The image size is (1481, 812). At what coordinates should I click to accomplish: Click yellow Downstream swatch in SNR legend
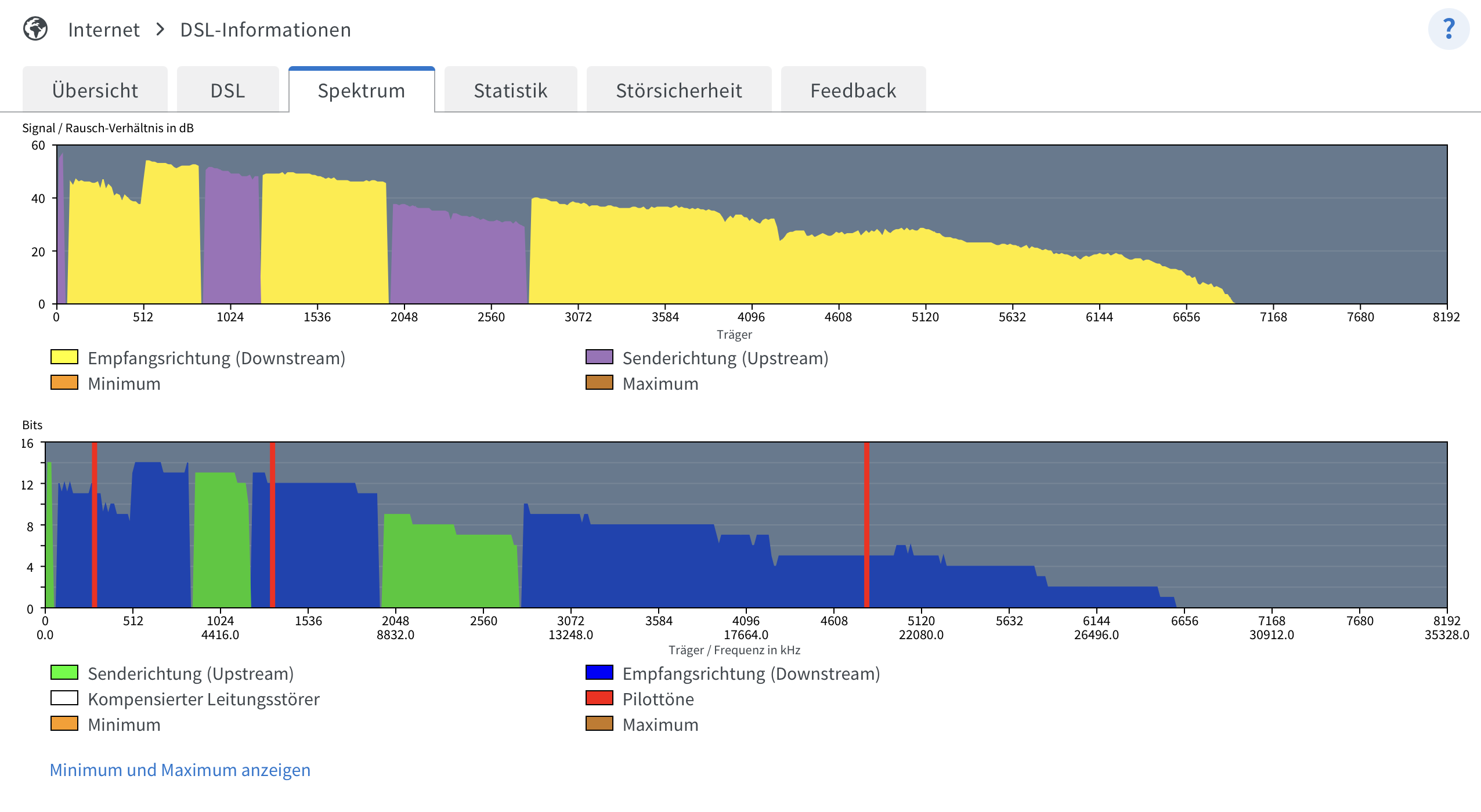(x=64, y=357)
